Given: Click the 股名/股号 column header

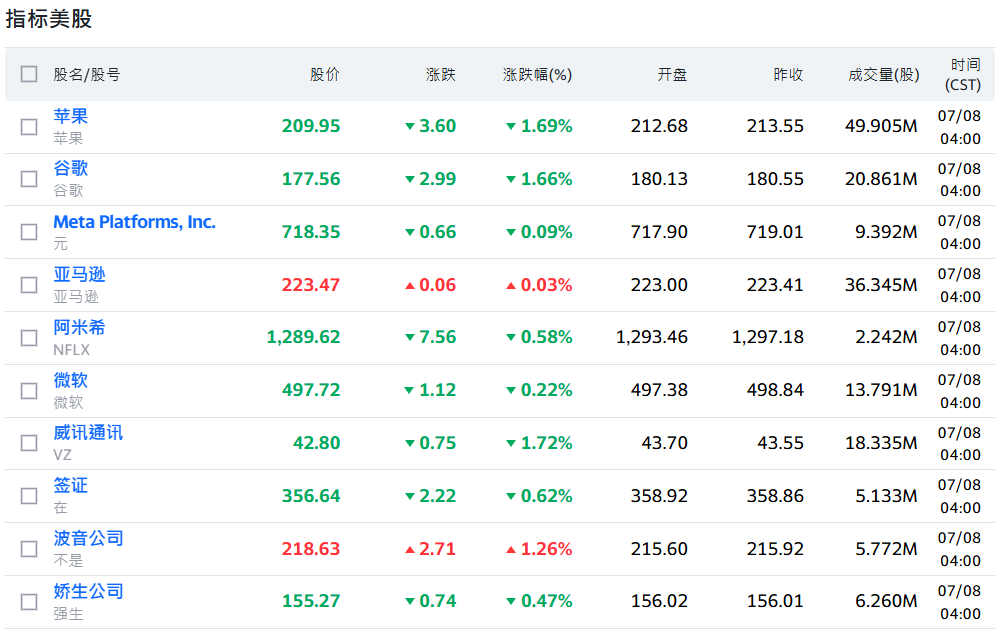Looking at the screenshot, I should (87, 75).
